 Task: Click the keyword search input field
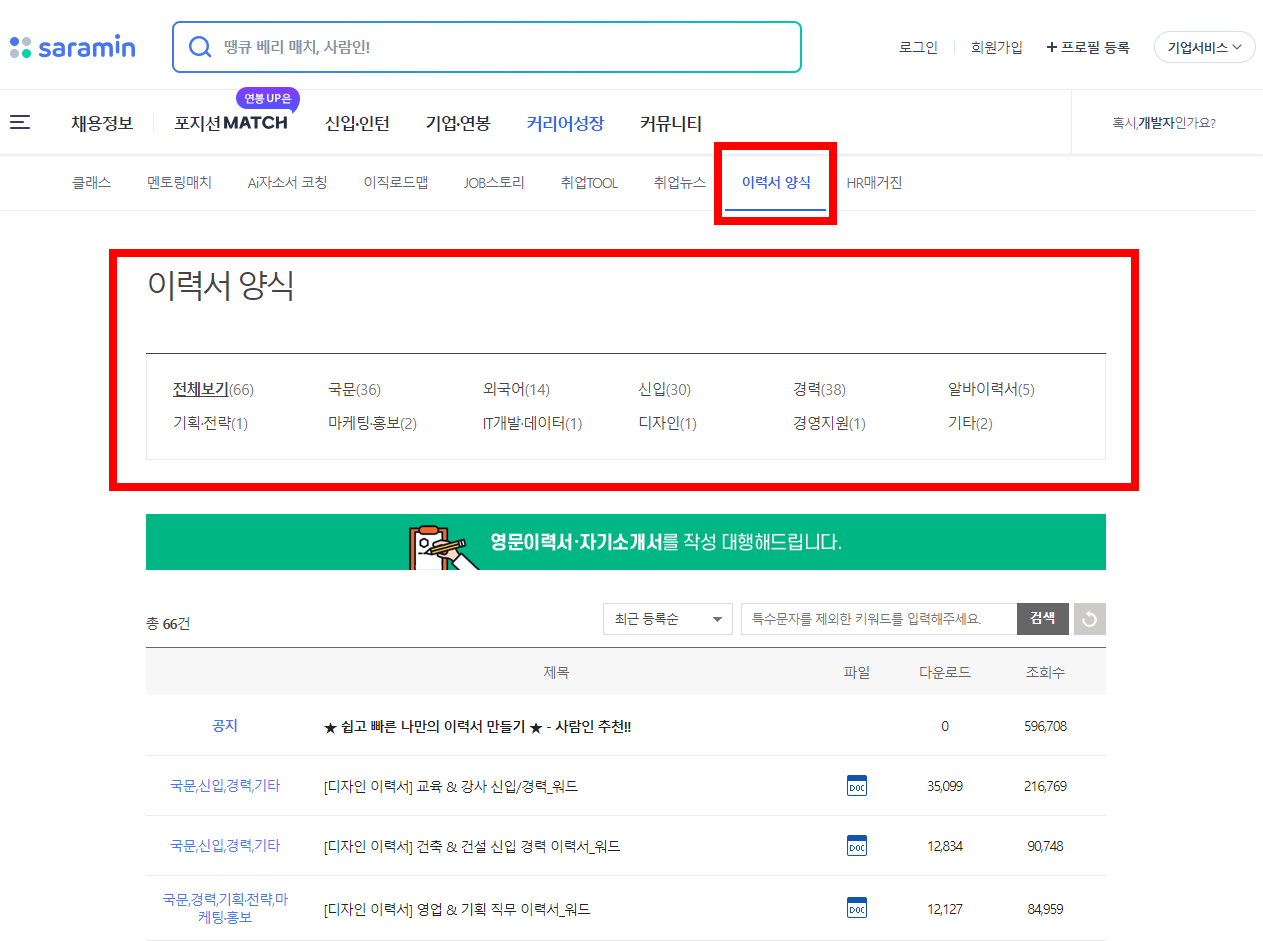(878, 618)
